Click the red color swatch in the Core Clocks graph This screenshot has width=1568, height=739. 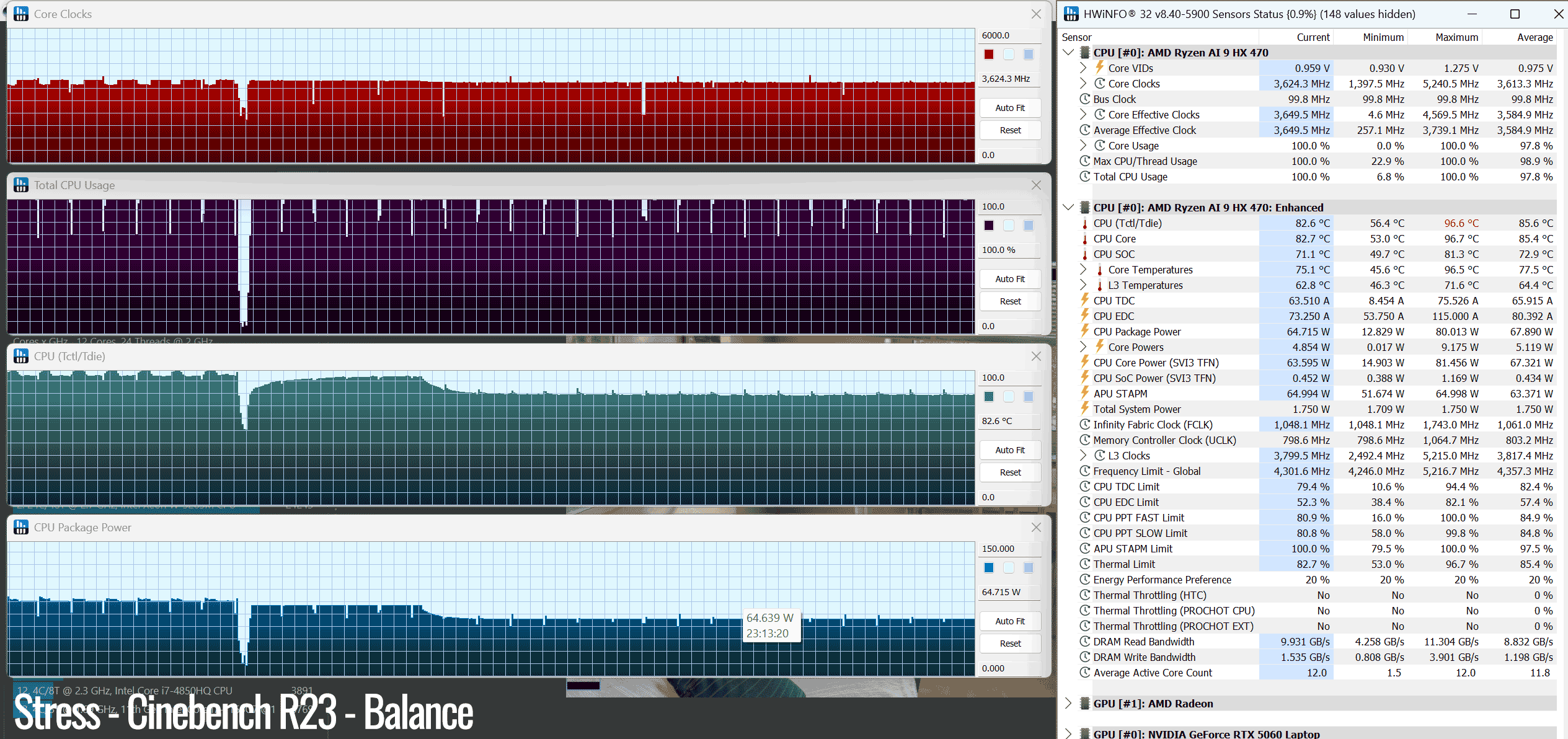(989, 55)
